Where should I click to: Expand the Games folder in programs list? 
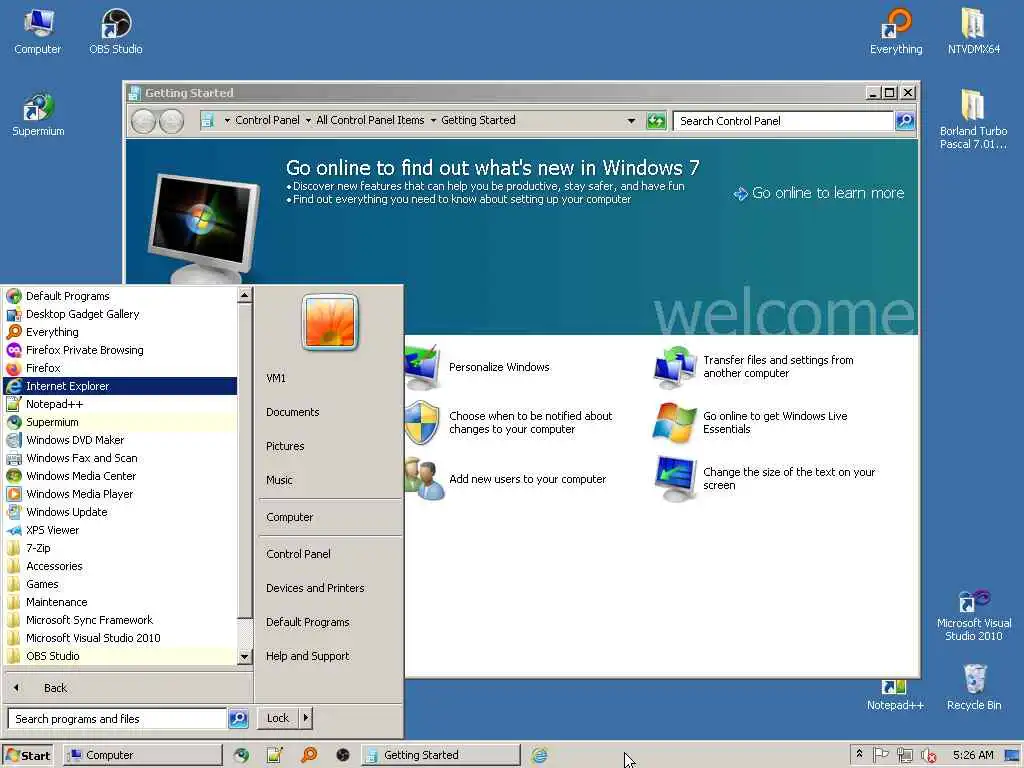(x=120, y=584)
